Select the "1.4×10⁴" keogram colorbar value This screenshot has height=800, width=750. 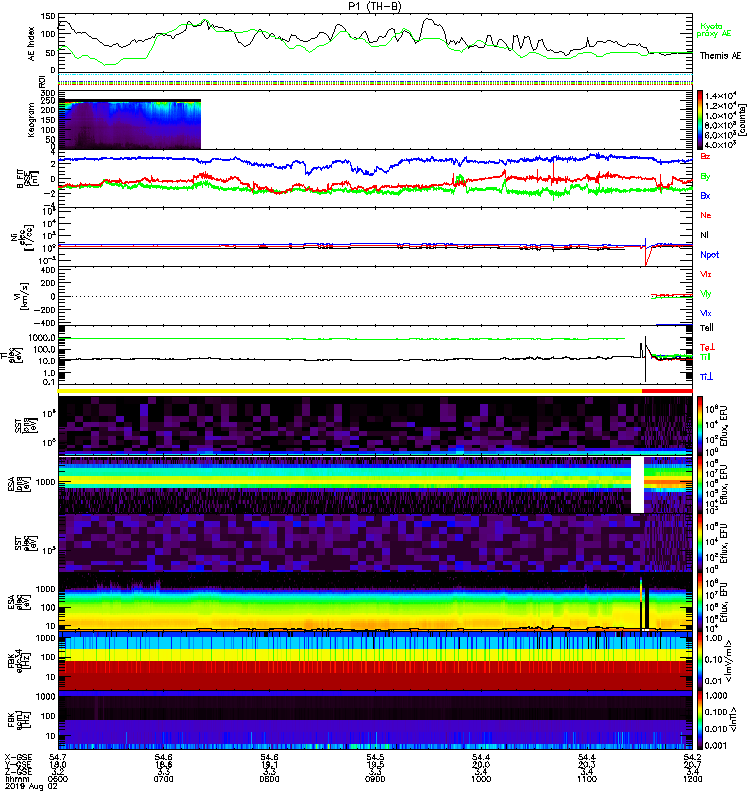coord(720,95)
